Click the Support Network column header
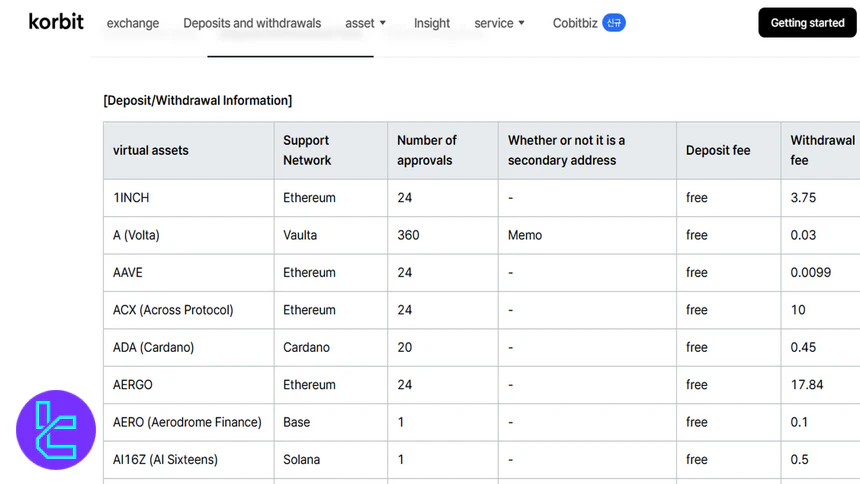 pos(307,151)
